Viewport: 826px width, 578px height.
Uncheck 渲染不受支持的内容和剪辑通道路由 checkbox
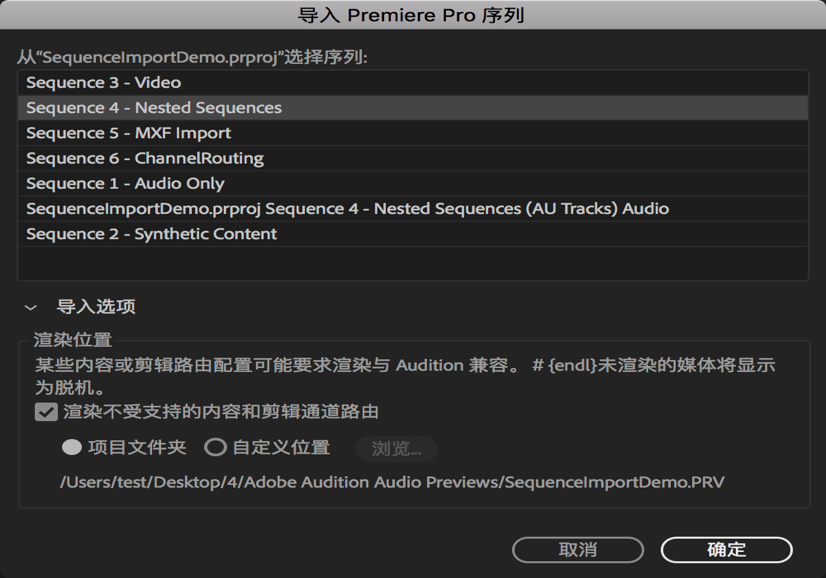click(x=46, y=412)
